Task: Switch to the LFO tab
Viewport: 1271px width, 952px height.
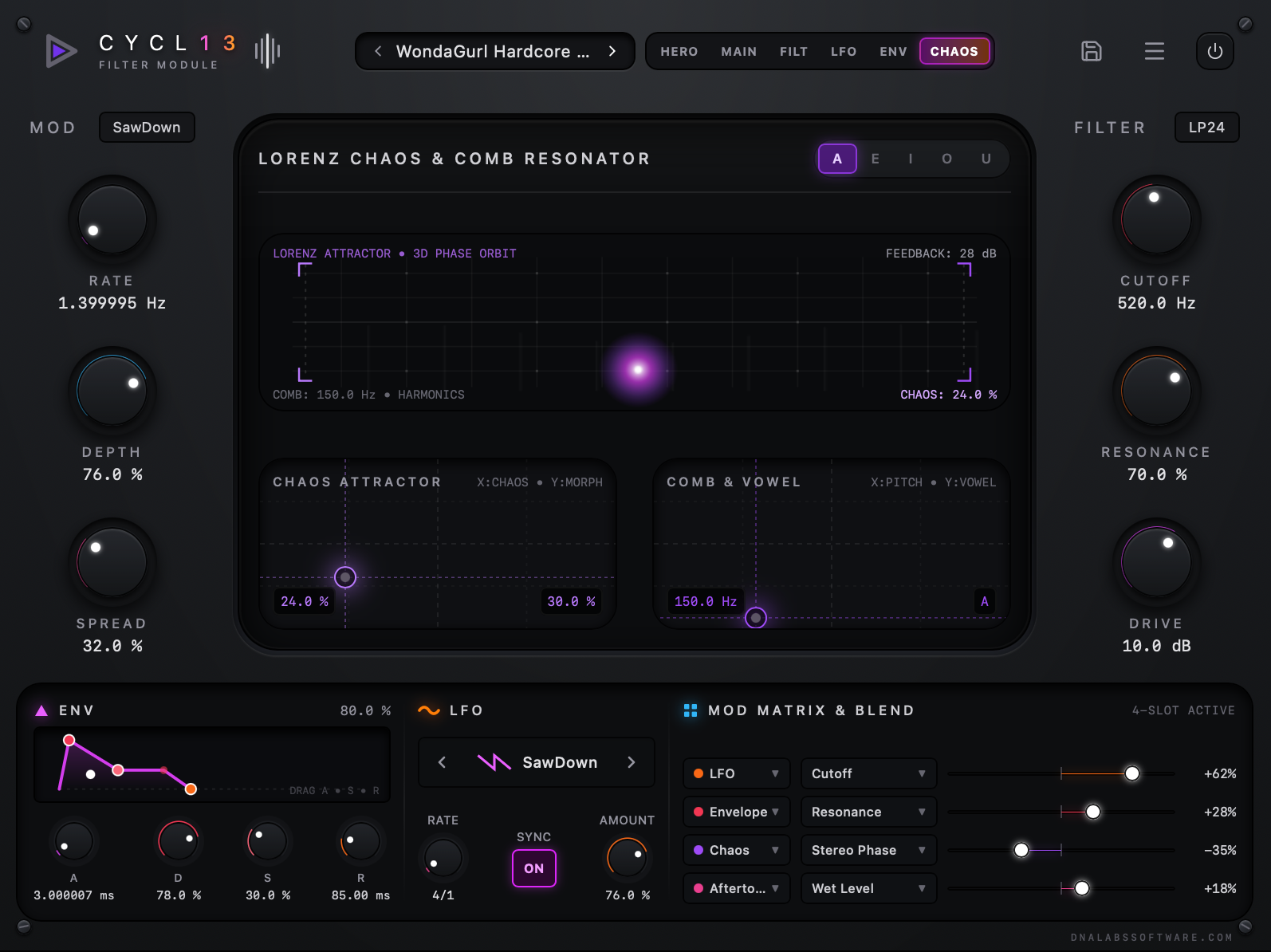Action: (x=844, y=51)
